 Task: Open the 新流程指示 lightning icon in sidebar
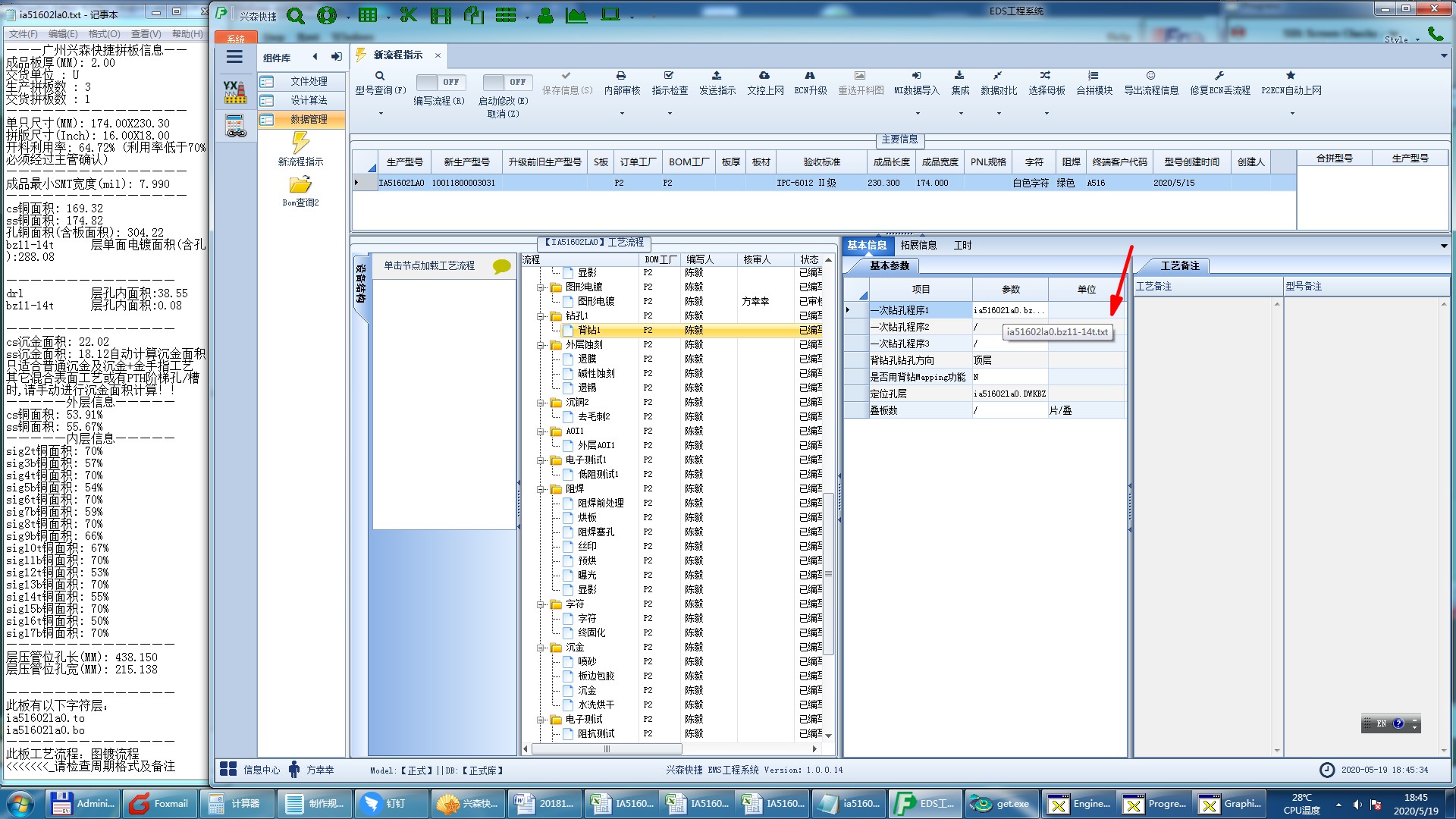pos(300,143)
